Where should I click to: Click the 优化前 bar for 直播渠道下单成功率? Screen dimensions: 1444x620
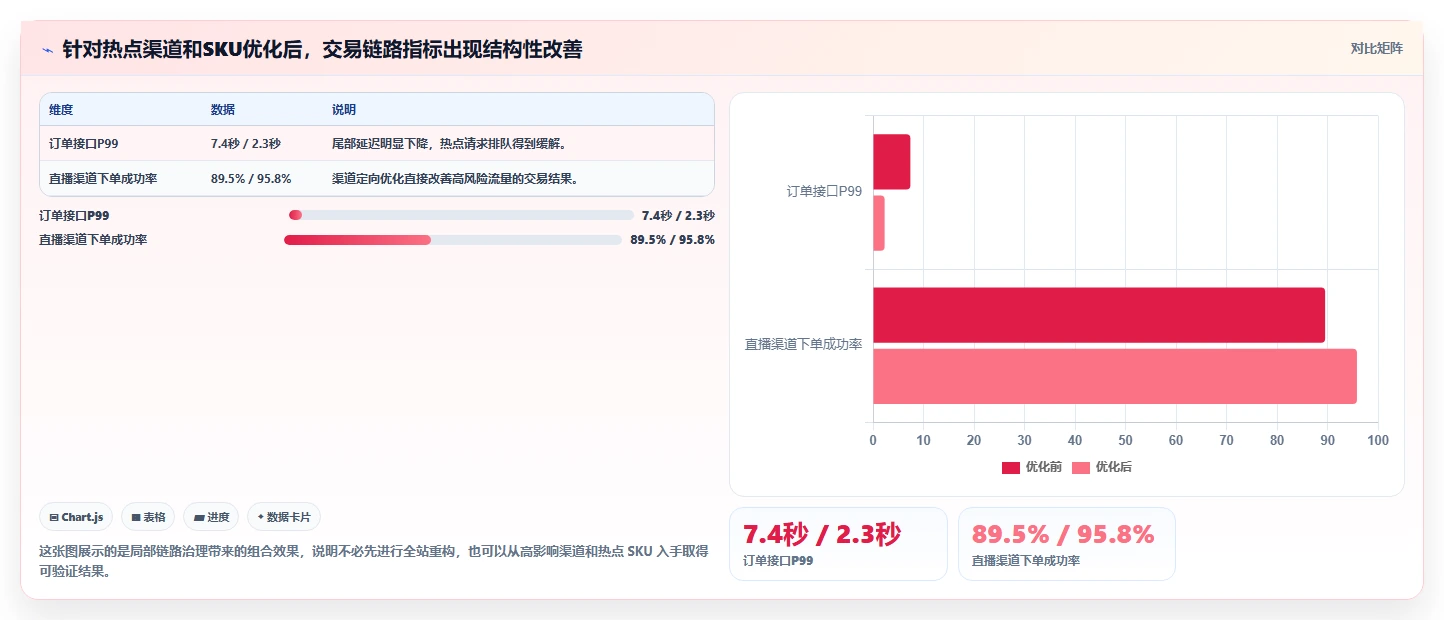1099,315
